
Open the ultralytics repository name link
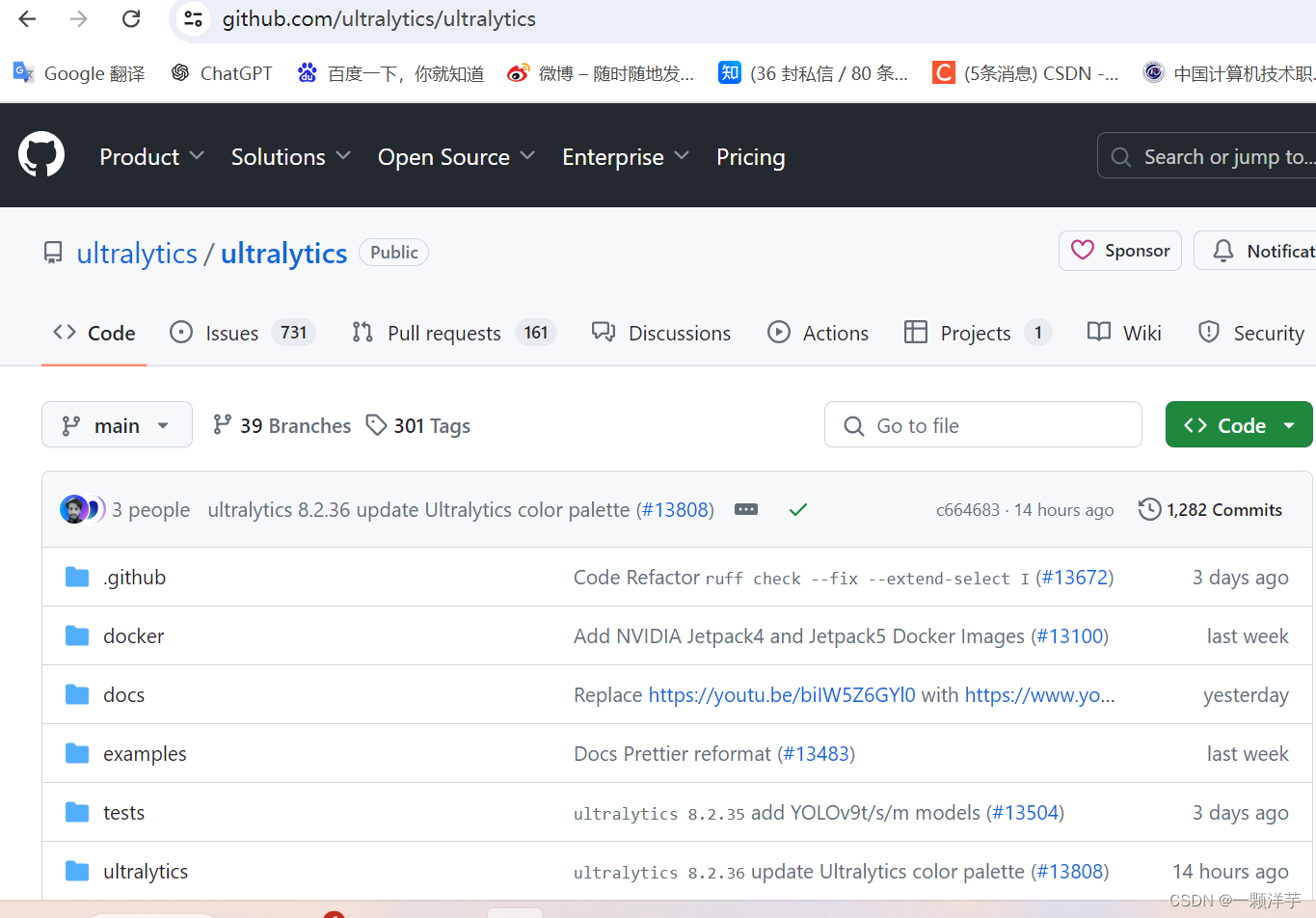coord(283,253)
